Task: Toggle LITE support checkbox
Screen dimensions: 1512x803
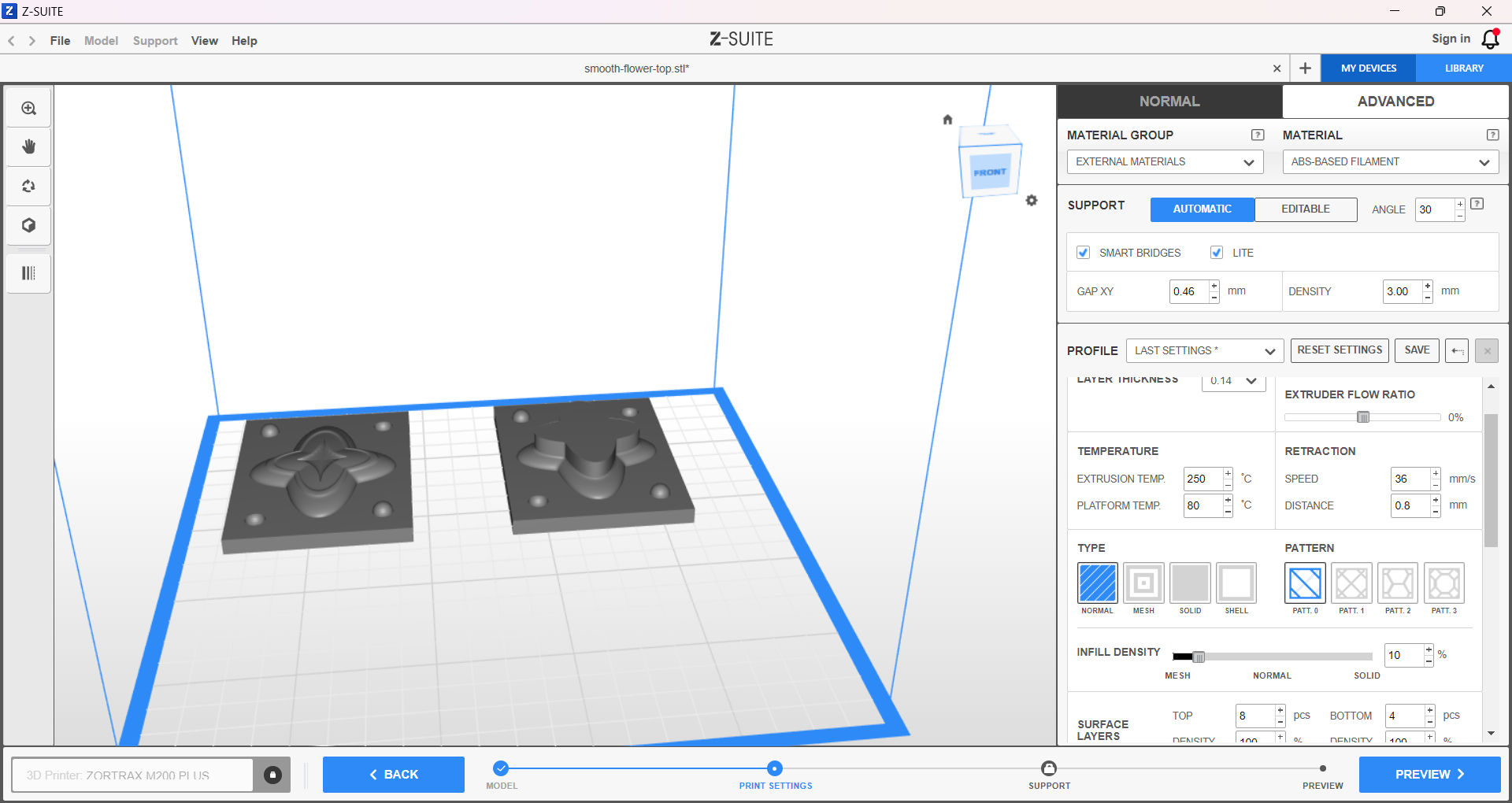Action: point(1217,253)
